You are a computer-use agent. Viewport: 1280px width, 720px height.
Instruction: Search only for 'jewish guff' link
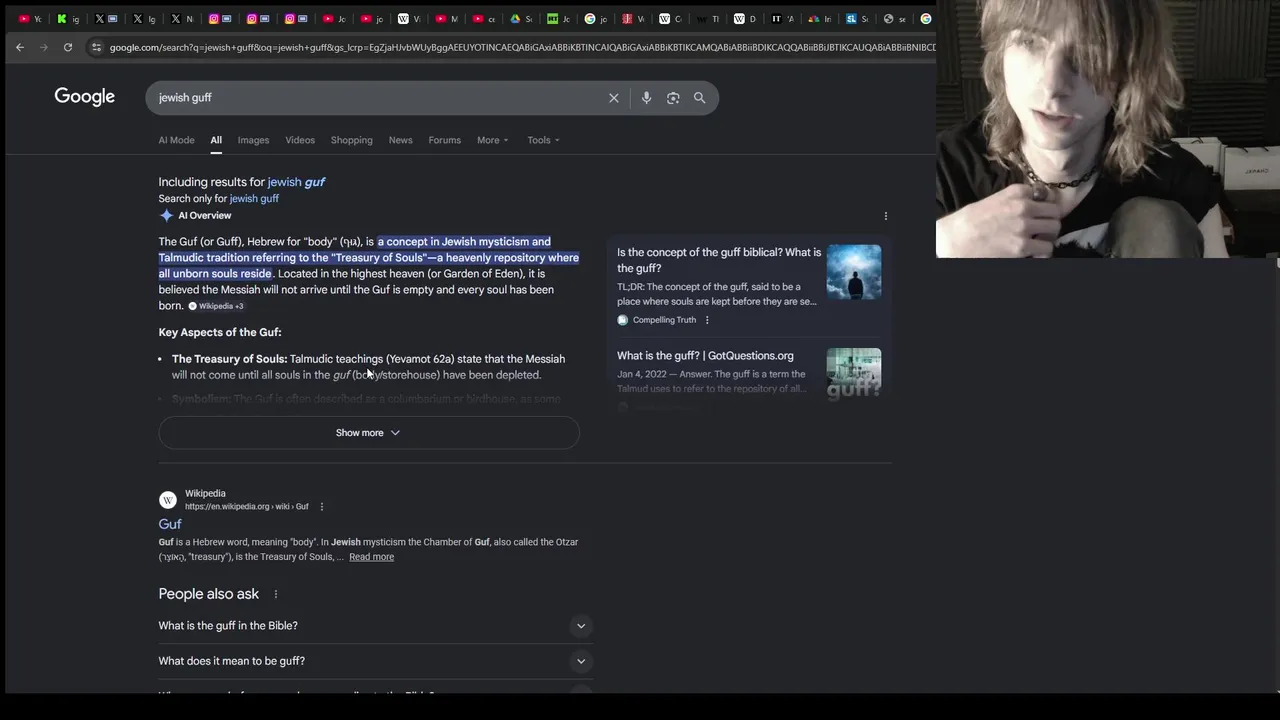coord(254,199)
